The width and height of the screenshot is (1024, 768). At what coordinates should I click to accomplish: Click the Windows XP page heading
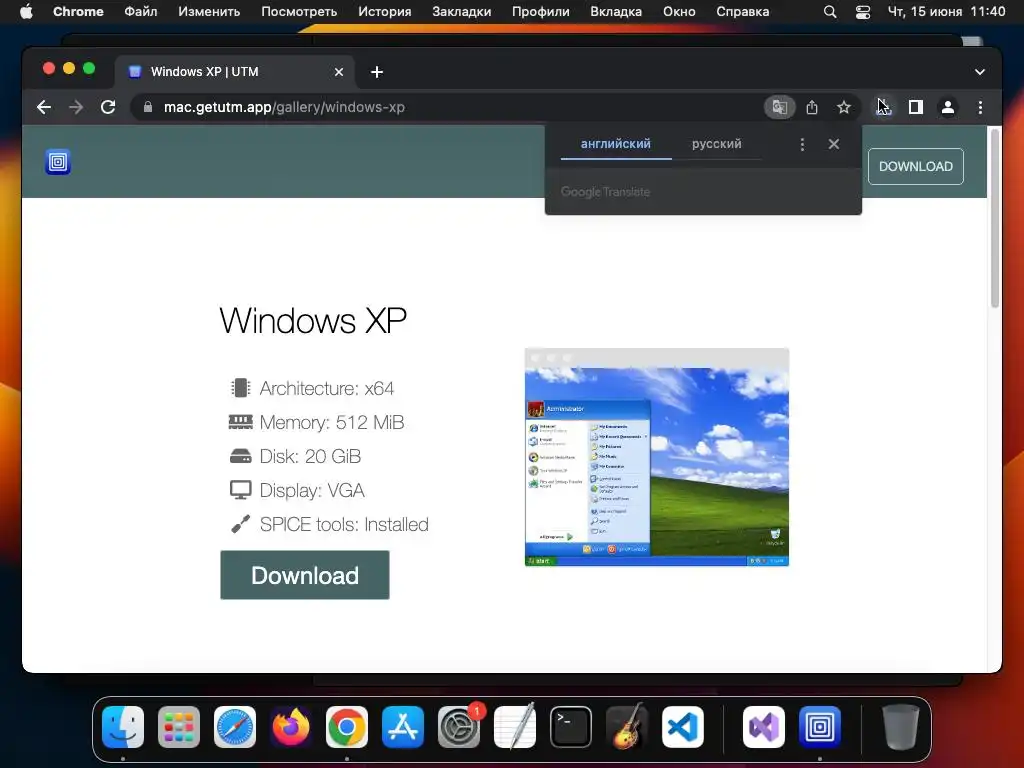(x=313, y=321)
